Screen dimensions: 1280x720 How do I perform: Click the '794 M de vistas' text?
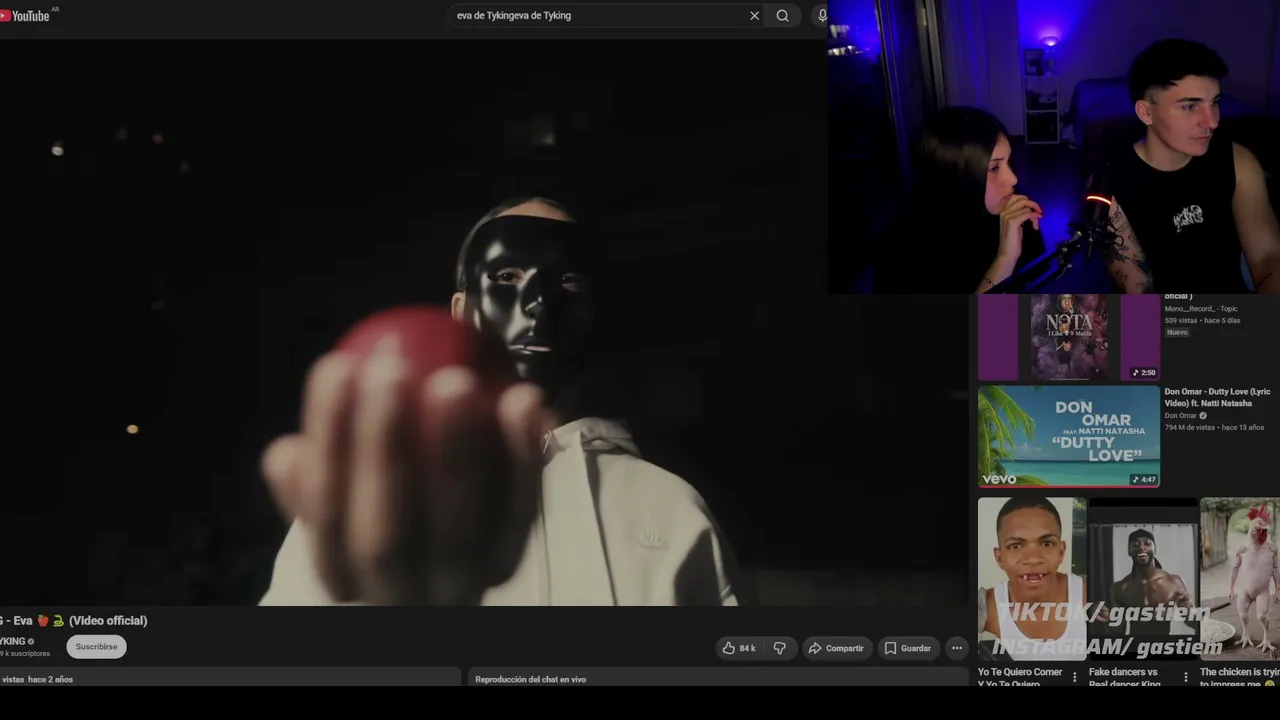[x=1189, y=427]
